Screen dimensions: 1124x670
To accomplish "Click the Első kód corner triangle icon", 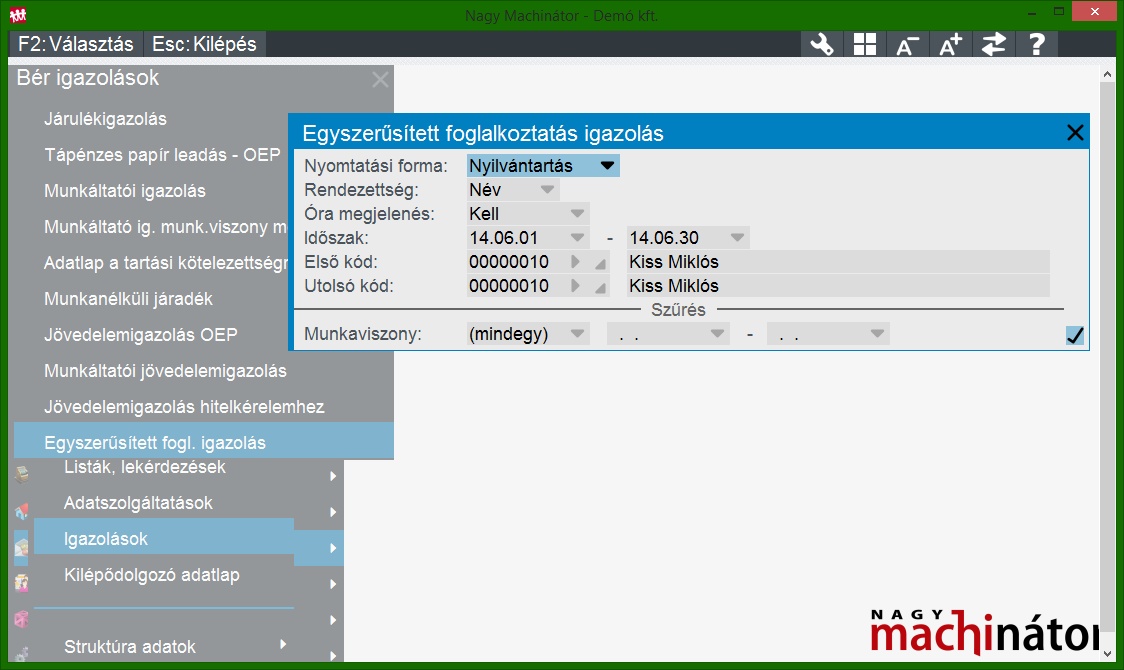I will click(x=600, y=264).
